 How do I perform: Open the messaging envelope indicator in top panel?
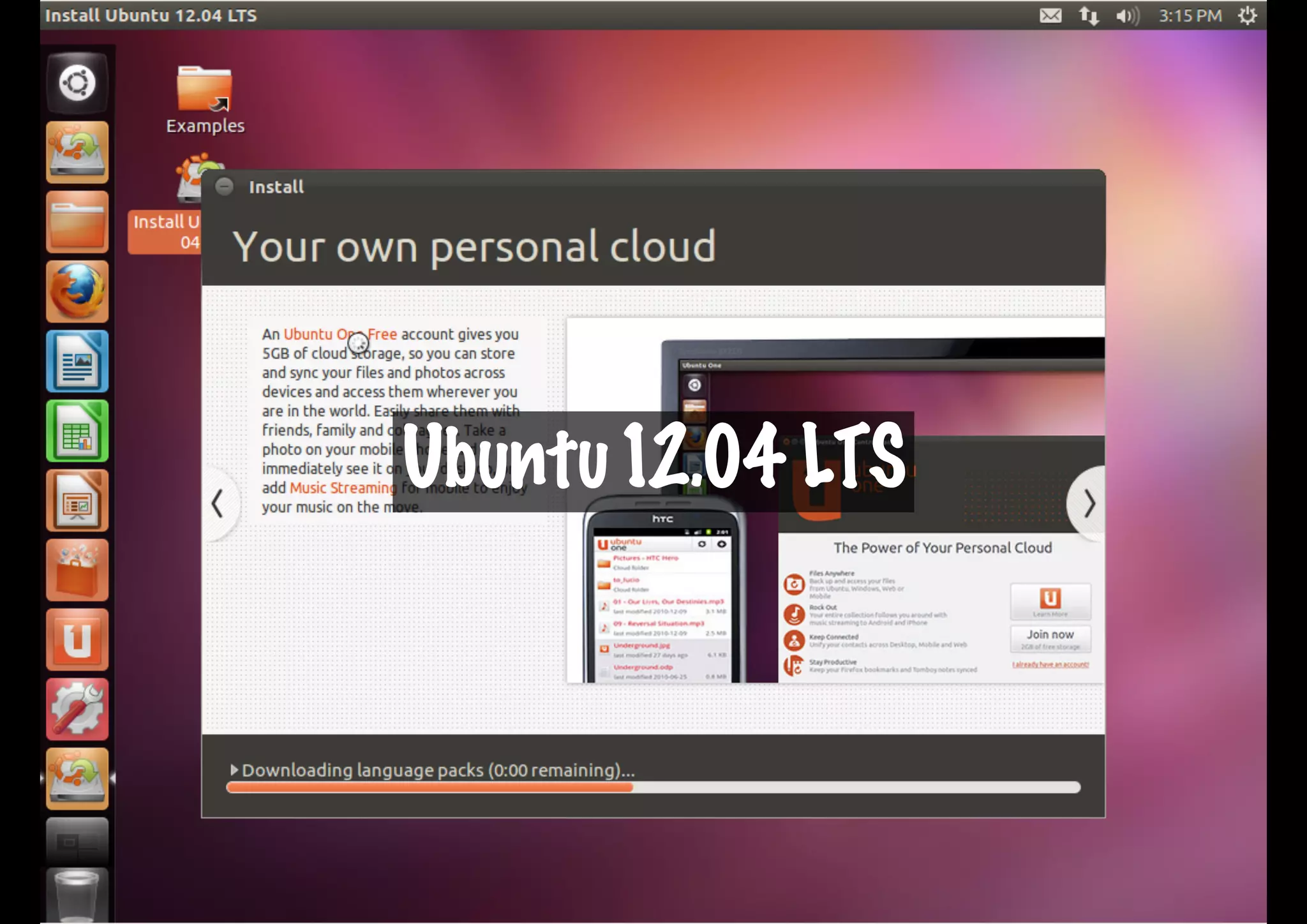[1050, 15]
